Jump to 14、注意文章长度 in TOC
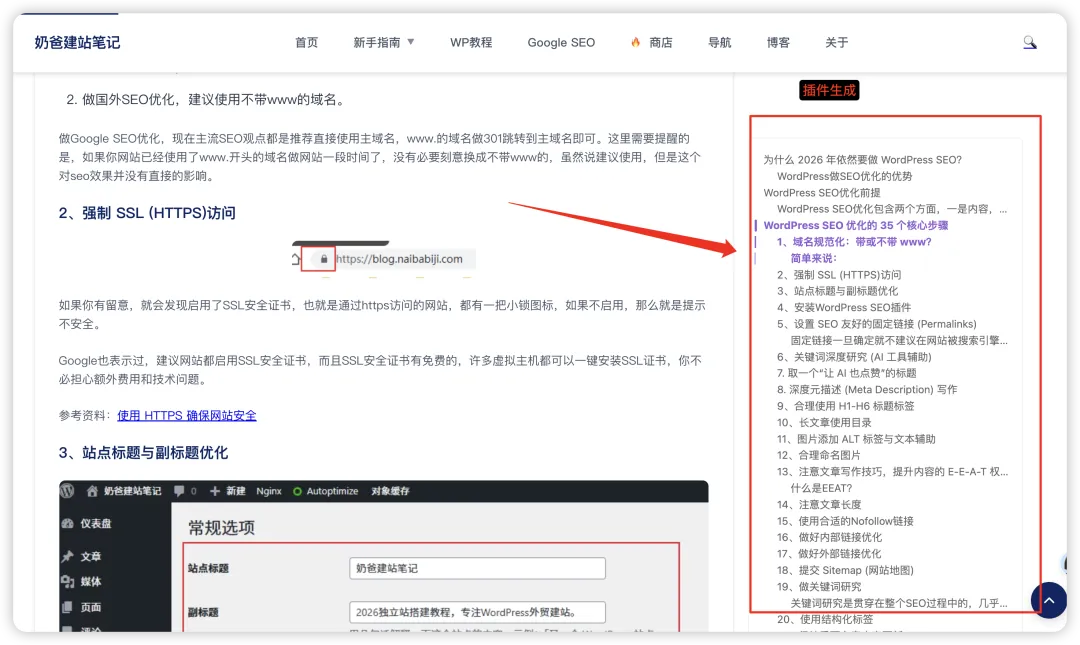 click(819, 505)
